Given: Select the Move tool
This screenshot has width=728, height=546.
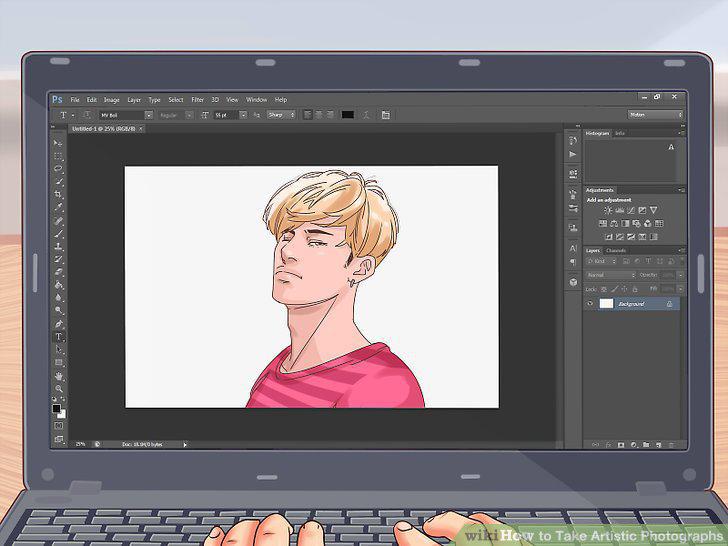Looking at the screenshot, I should [58, 143].
